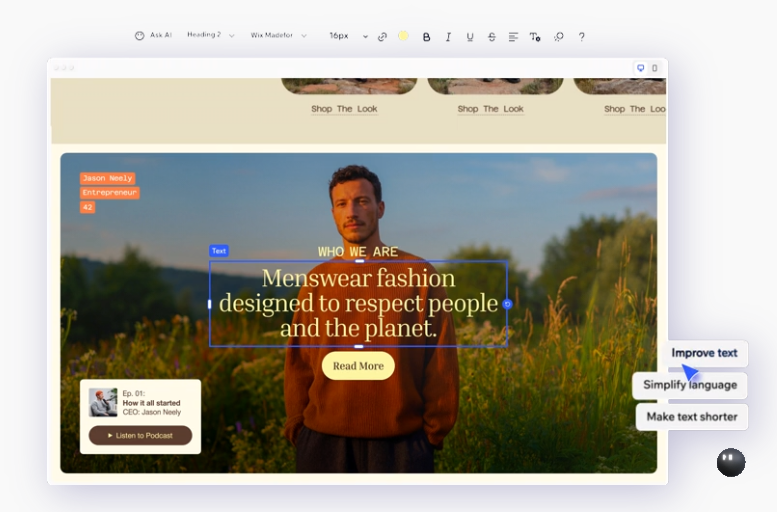Screen dimensions: 777x512
Task: Switch to mobile view icon
Action: click(x=655, y=68)
